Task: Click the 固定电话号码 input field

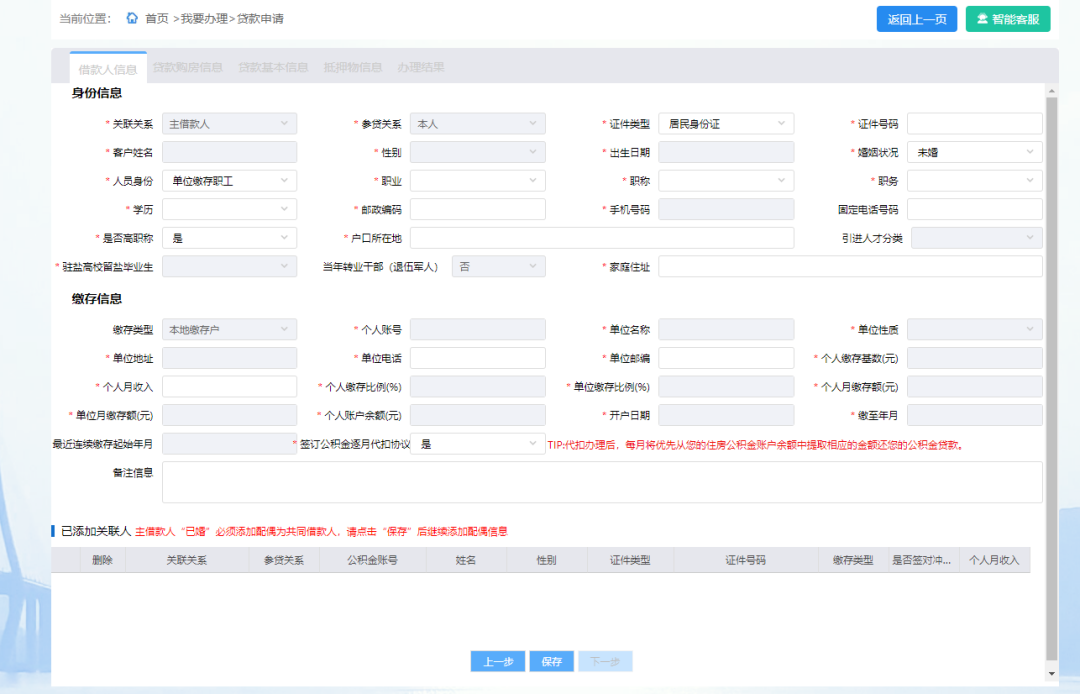Action: click(975, 209)
